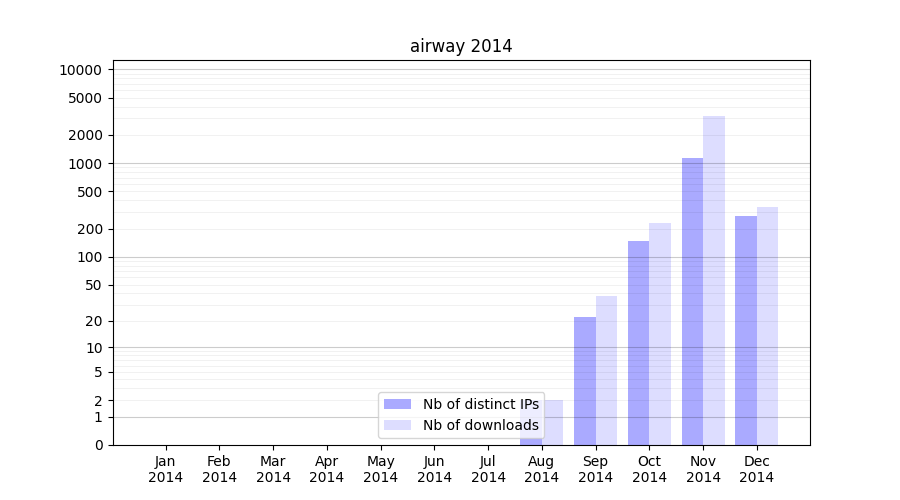This screenshot has height=500, width=900.
Task: Click the 10000 y-axis tick label
Action: pyautogui.click(x=80, y=70)
